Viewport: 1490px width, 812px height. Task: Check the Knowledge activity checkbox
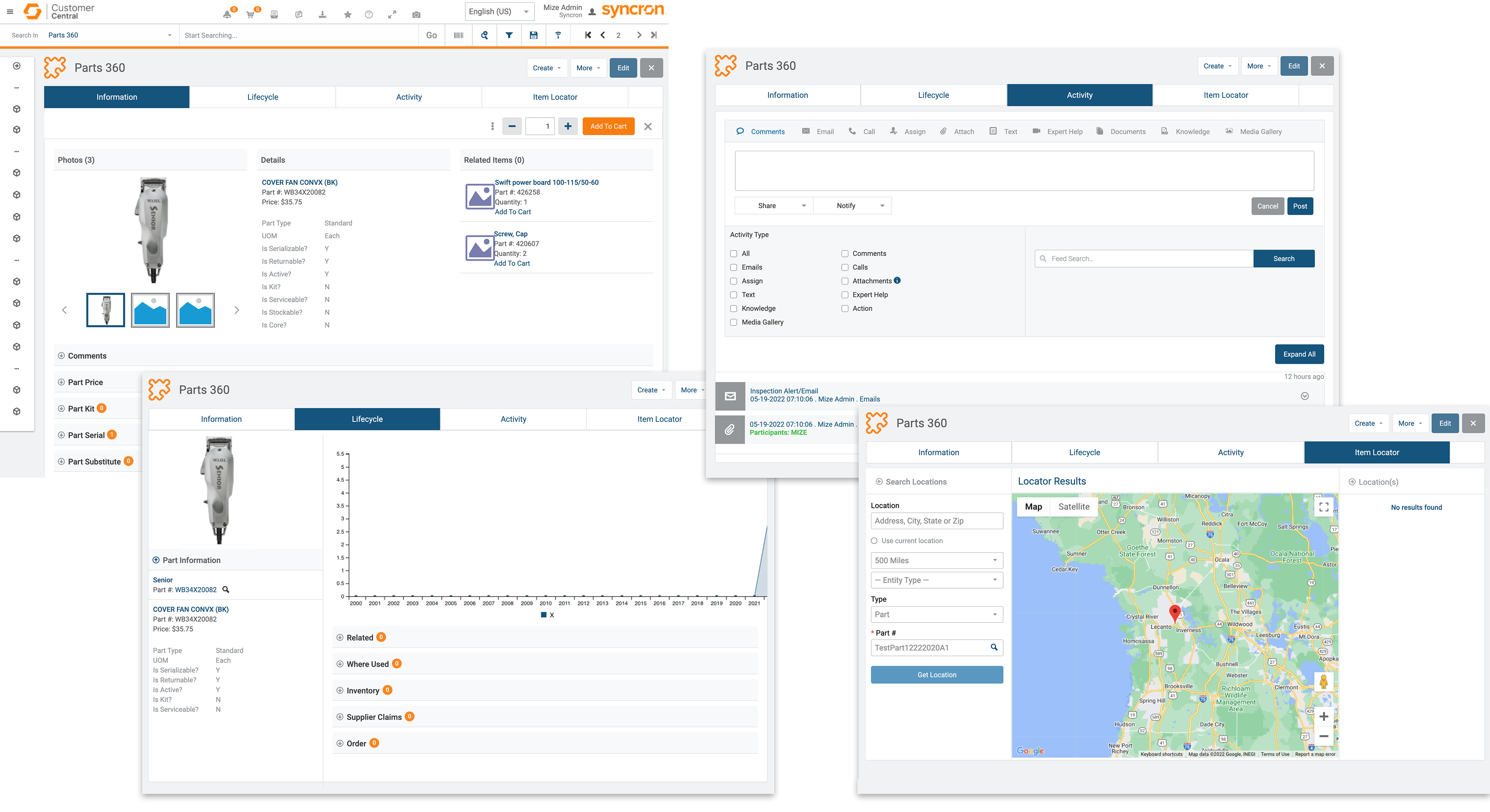734,309
